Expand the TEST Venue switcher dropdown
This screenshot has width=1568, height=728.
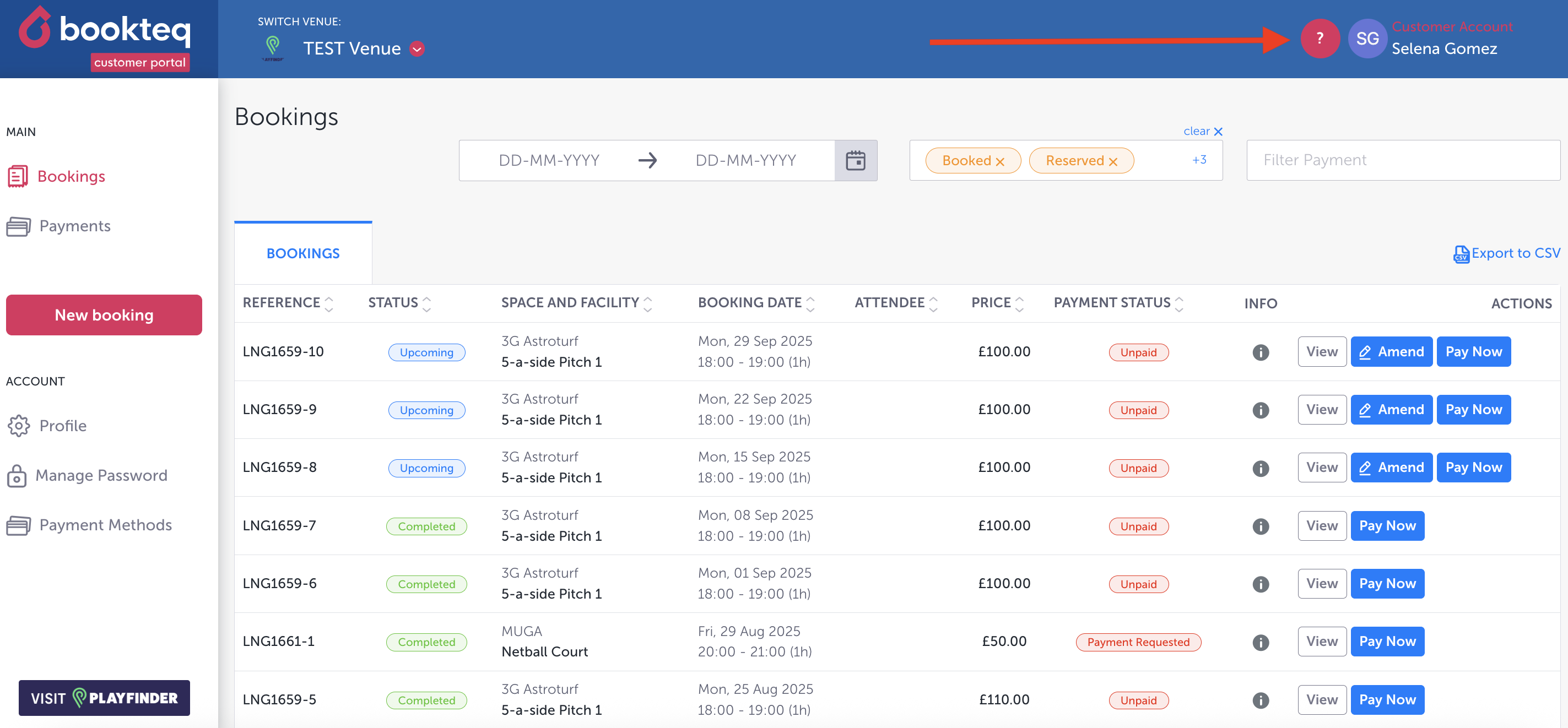point(417,48)
